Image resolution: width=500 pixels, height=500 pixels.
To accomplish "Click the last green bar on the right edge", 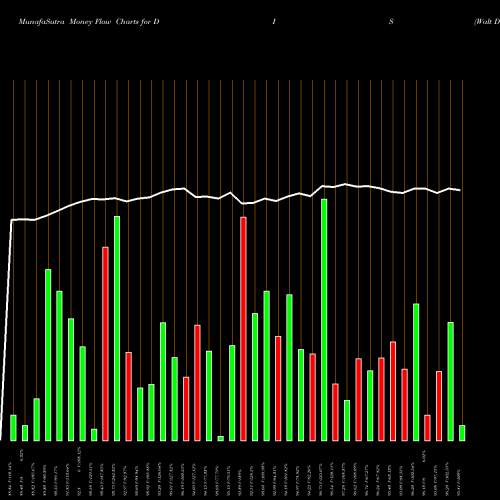I will tap(462, 433).
